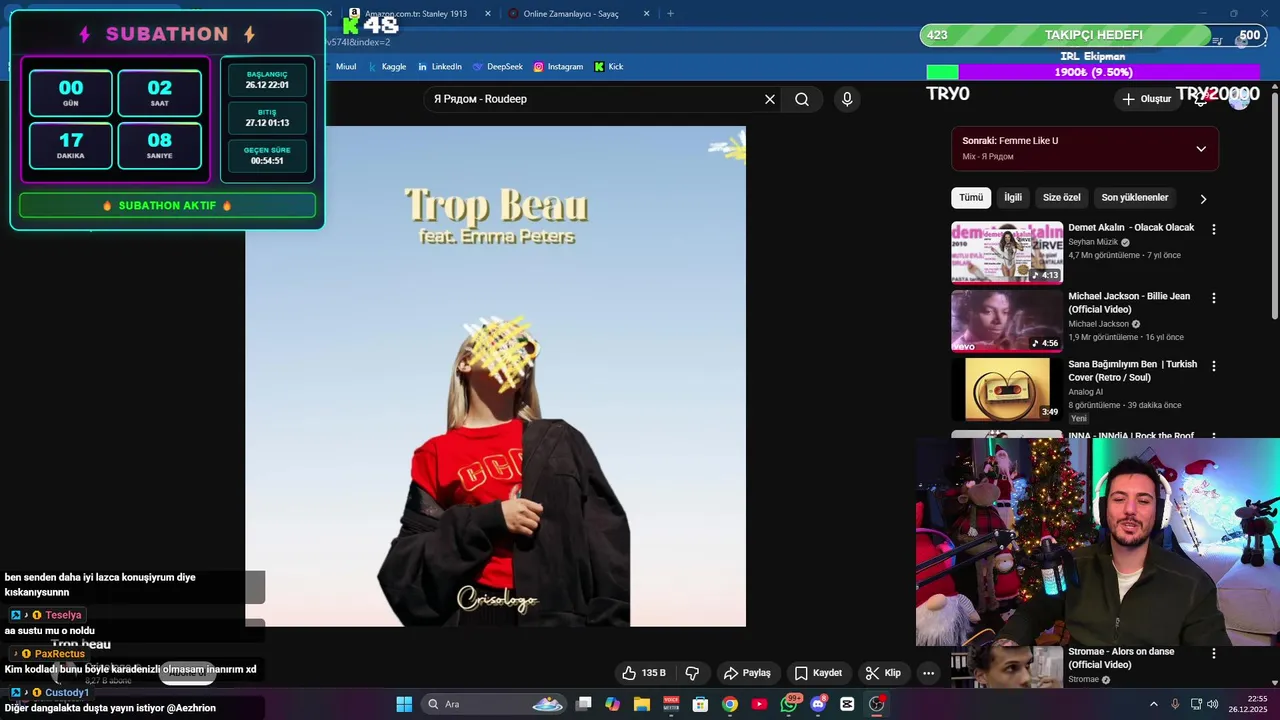Open OBS Studio from the taskbar
Screen dimensions: 1280x720
point(877,704)
